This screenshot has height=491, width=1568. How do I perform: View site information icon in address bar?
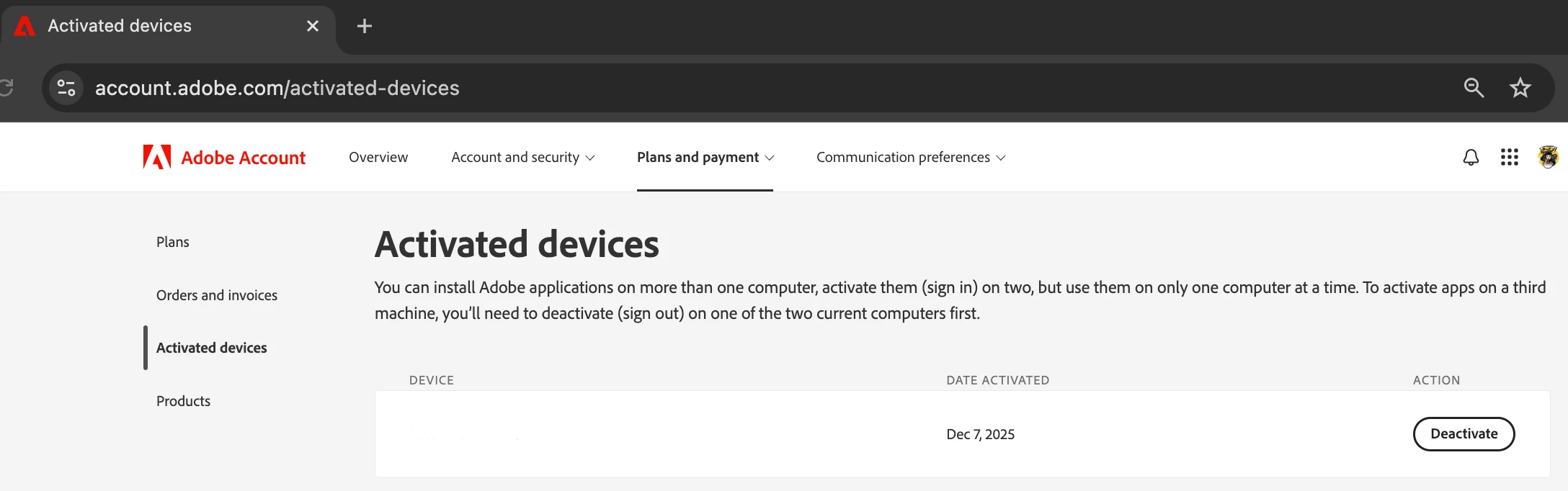click(x=66, y=88)
